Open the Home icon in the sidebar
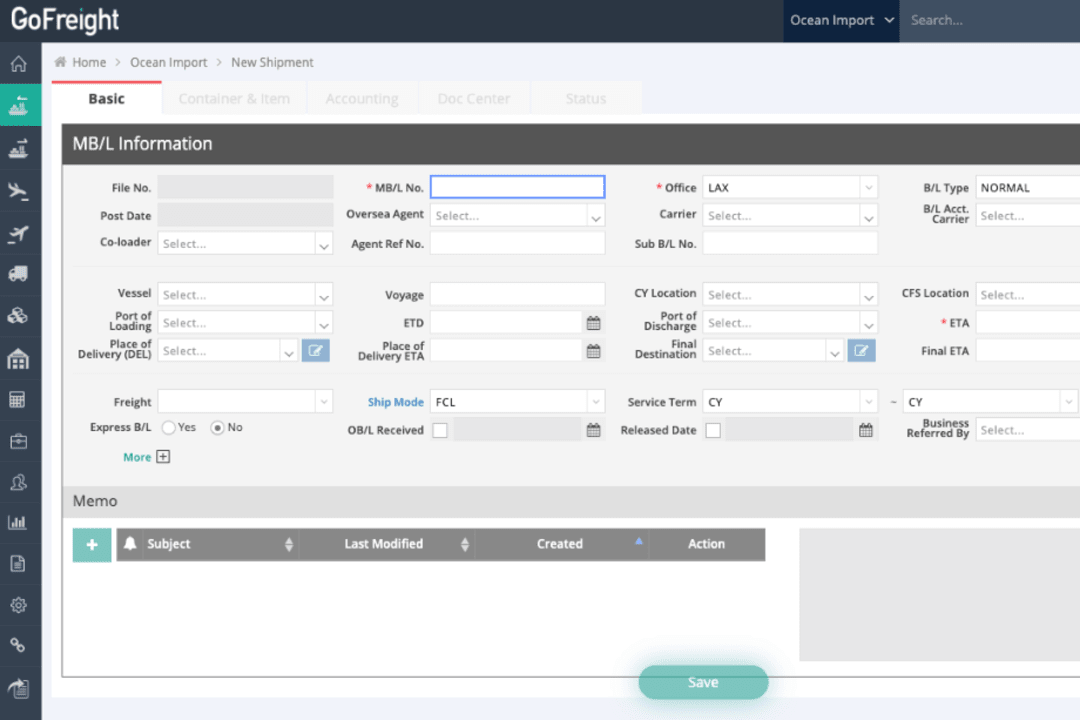This screenshot has width=1080, height=720. tap(20, 63)
